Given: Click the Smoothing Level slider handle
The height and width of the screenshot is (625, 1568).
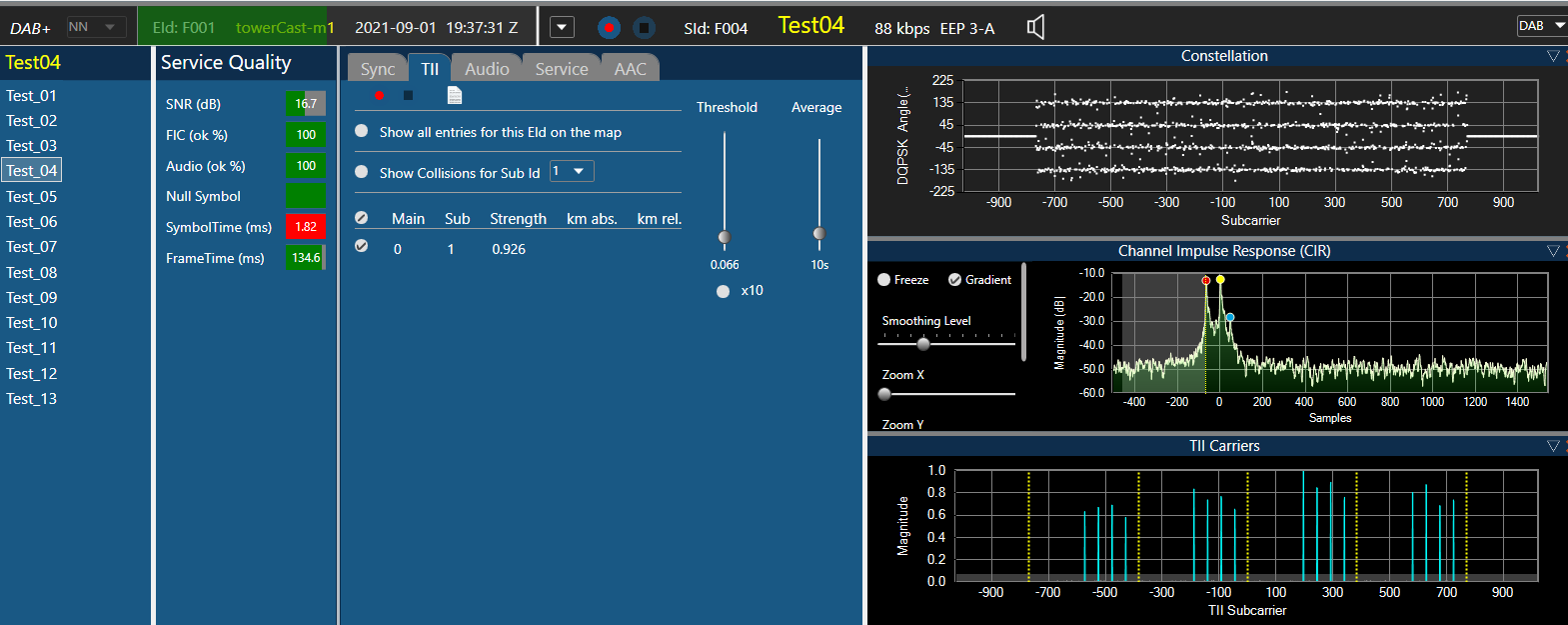Looking at the screenshot, I should tap(923, 344).
